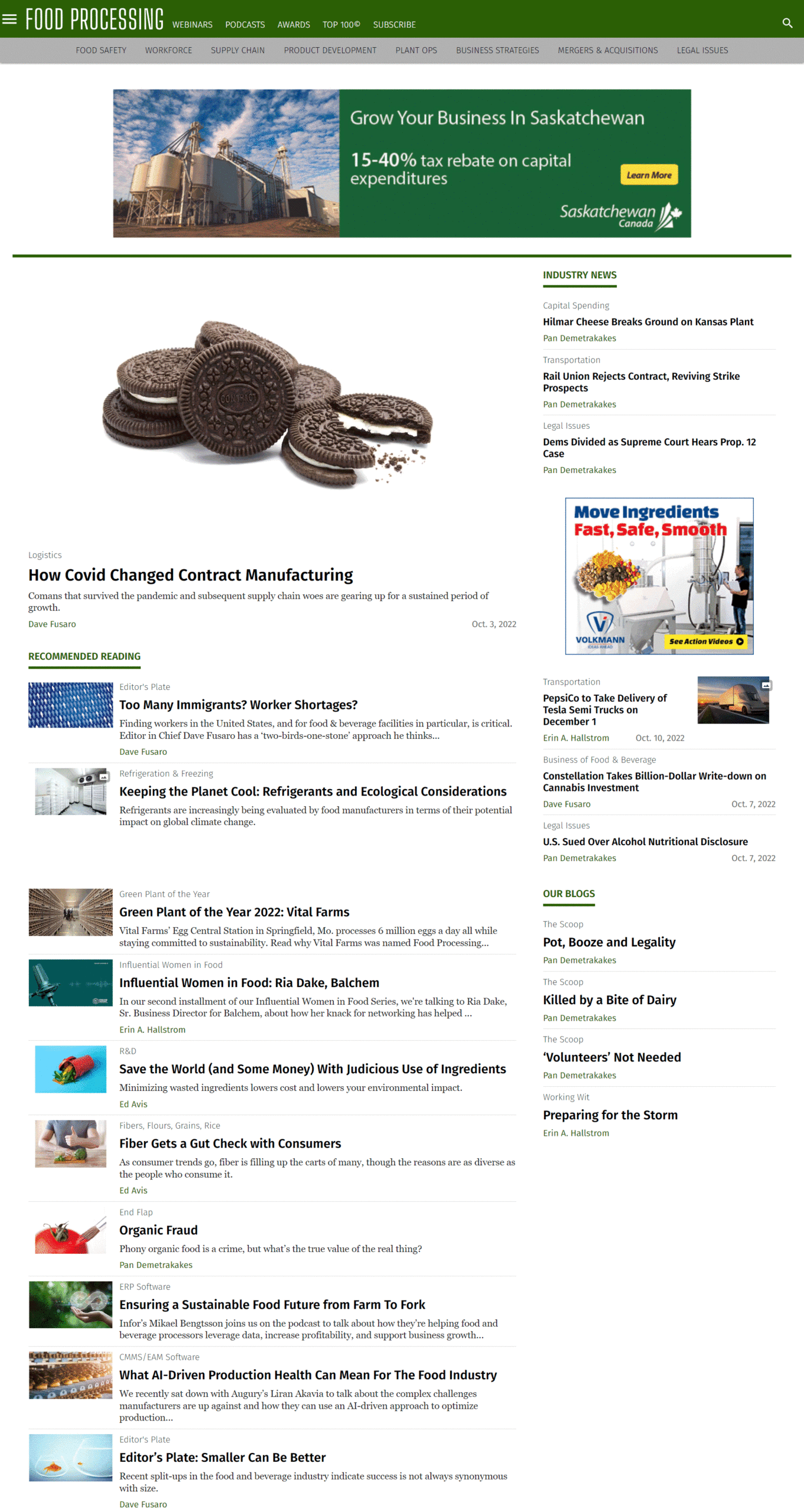Image resolution: width=804 pixels, height=1512 pixels.
Task: Open the Food Safety category tab
Action: (x=101, y=50)
